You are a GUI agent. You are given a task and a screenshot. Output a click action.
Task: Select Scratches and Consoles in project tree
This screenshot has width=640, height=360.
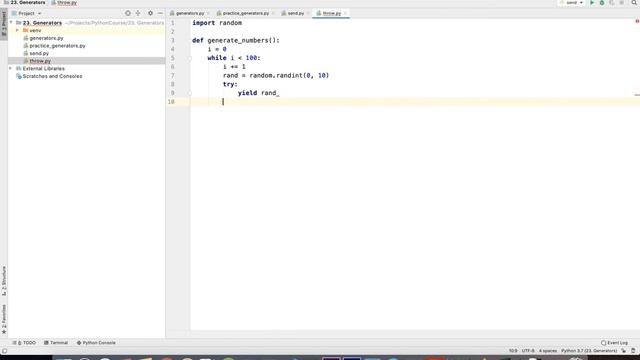[52, 76]
